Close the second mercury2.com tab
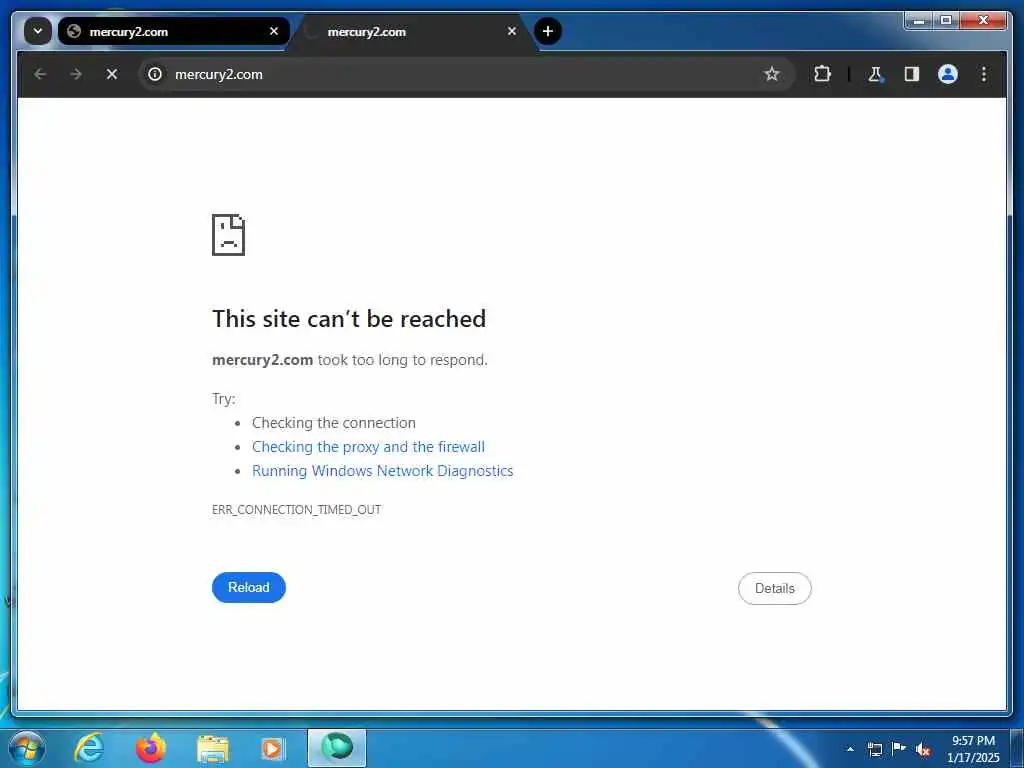This screenshot has width=1024, height=768. [512, 31]
